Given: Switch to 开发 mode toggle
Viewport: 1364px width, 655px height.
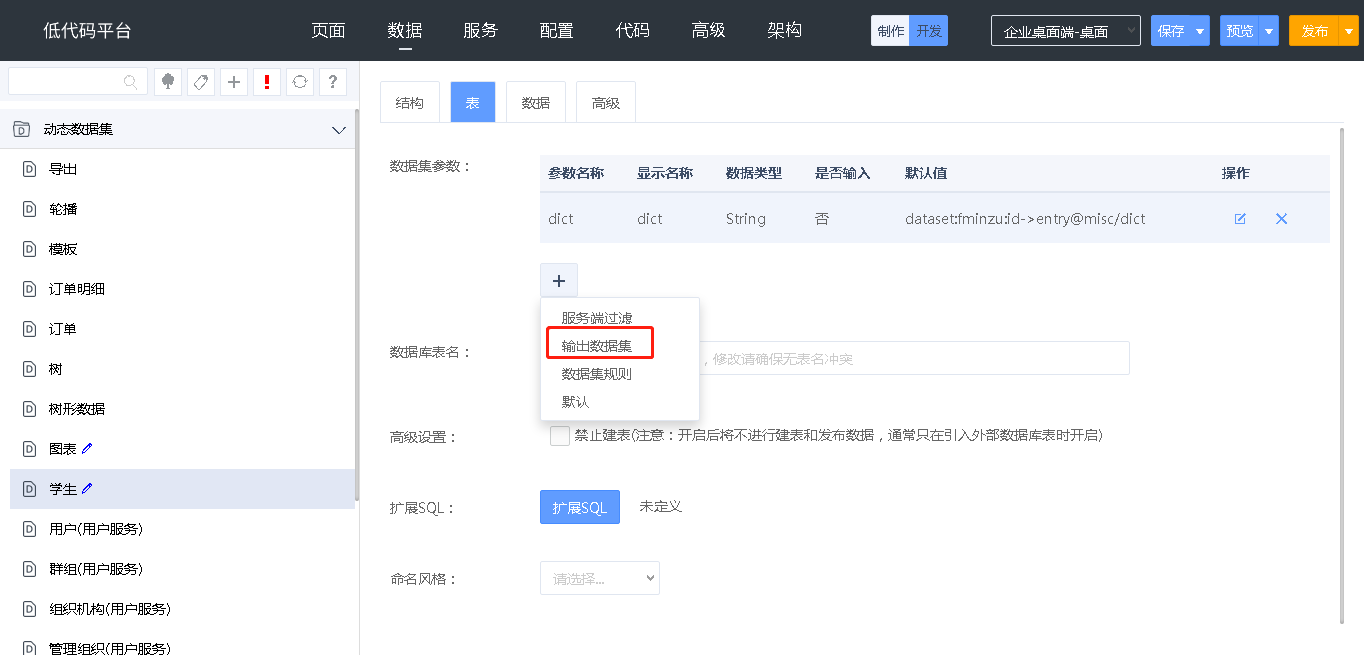Looking at the screenshot, I should point(929,31).
